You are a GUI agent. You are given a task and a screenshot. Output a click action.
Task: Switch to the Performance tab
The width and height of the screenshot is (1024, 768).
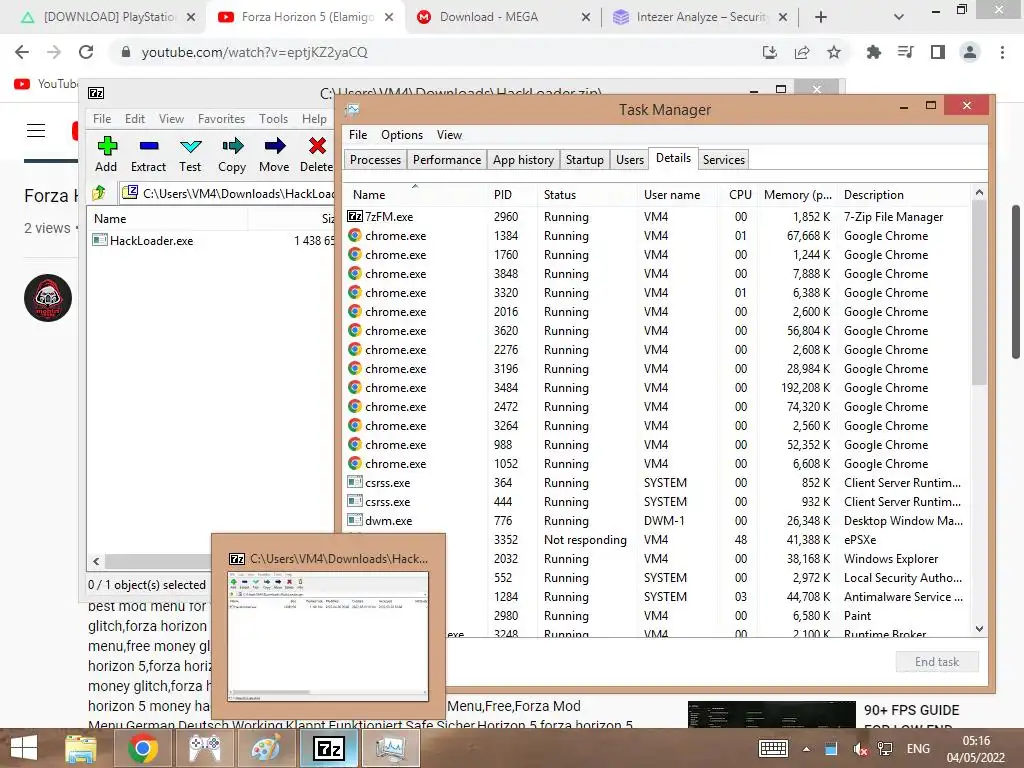(x=447, y=160)
